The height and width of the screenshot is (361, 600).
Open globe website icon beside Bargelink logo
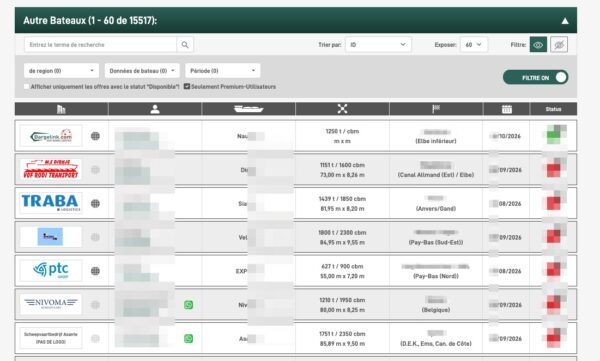(x=95, y=136)
